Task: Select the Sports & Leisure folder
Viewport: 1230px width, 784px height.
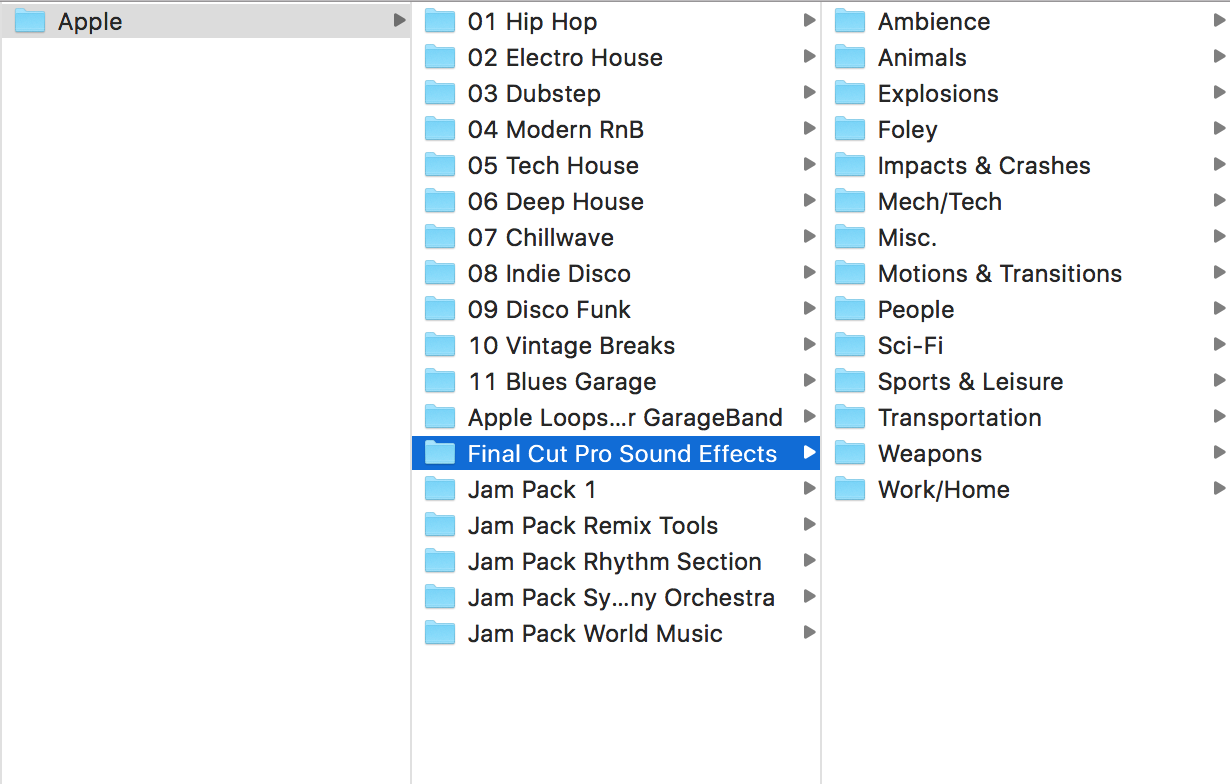Action: (x=970, y=381)
